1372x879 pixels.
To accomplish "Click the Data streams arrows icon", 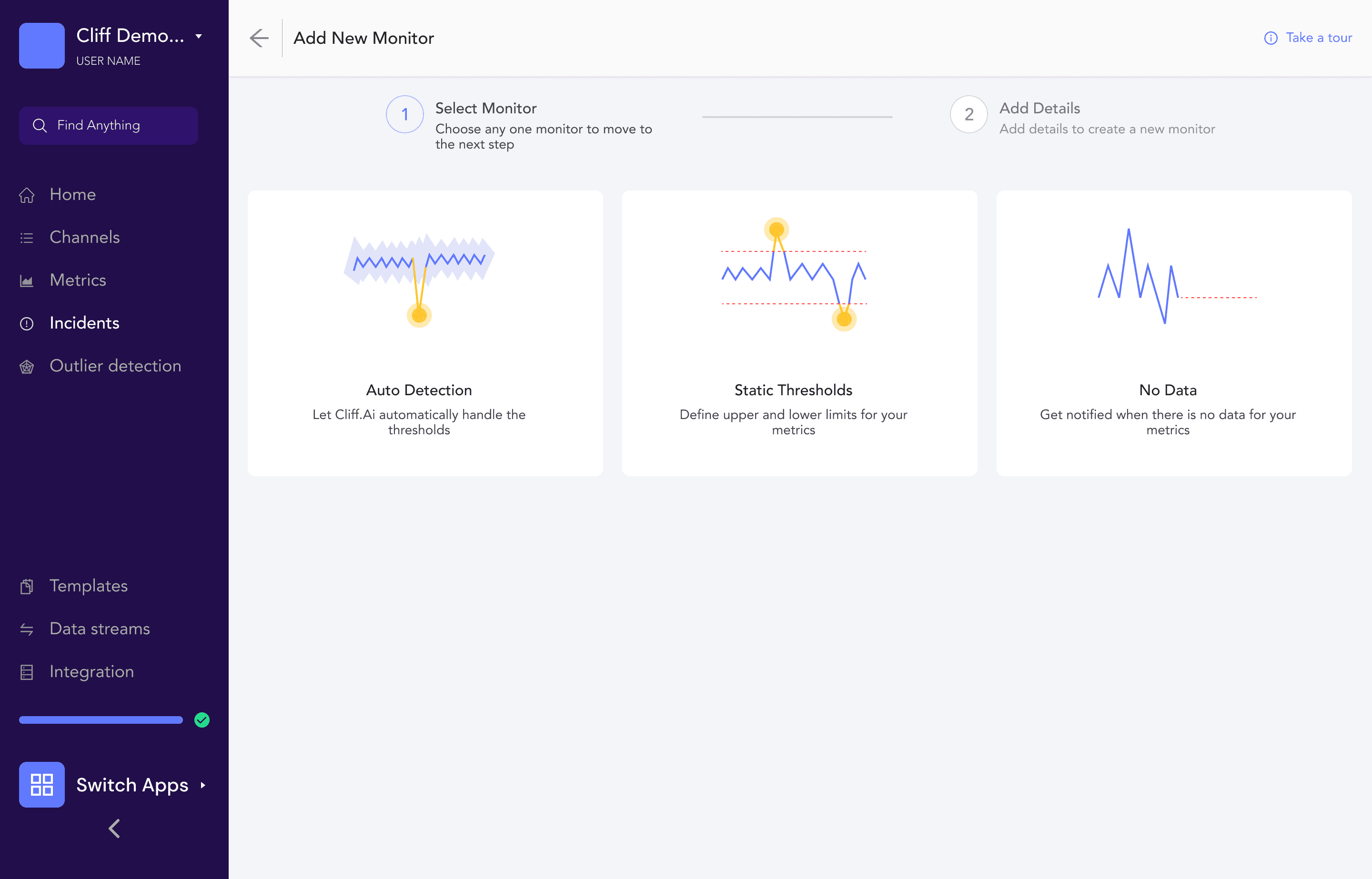I will click(27, 629).
